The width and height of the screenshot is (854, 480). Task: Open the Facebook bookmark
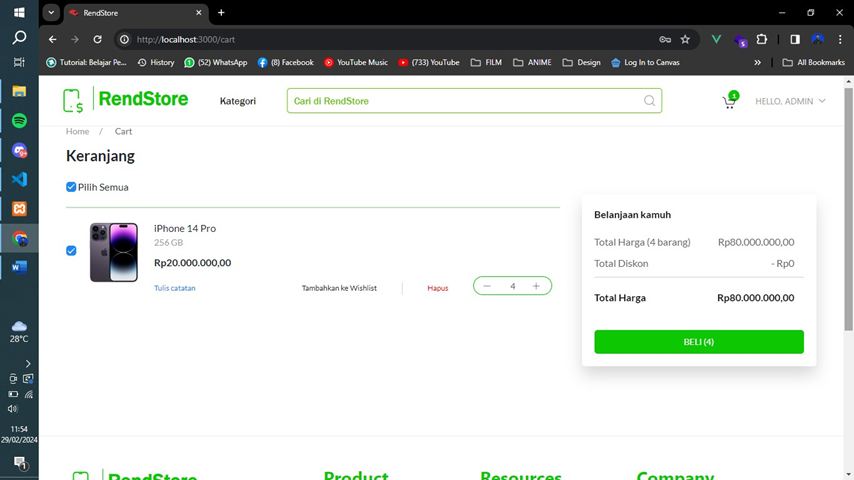tap(285, 63)
